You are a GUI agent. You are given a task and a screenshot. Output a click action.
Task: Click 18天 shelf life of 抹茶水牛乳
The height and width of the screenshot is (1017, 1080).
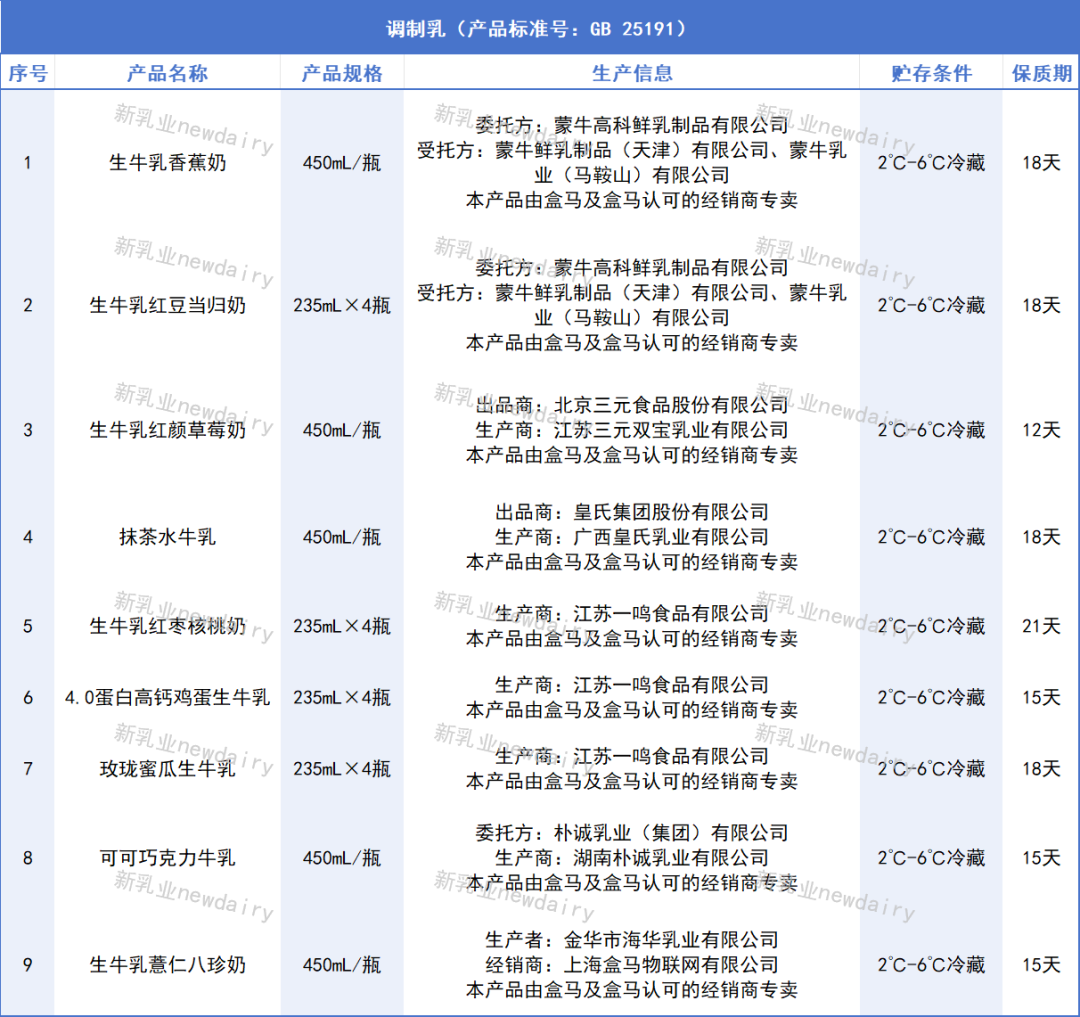[1041, 537]
